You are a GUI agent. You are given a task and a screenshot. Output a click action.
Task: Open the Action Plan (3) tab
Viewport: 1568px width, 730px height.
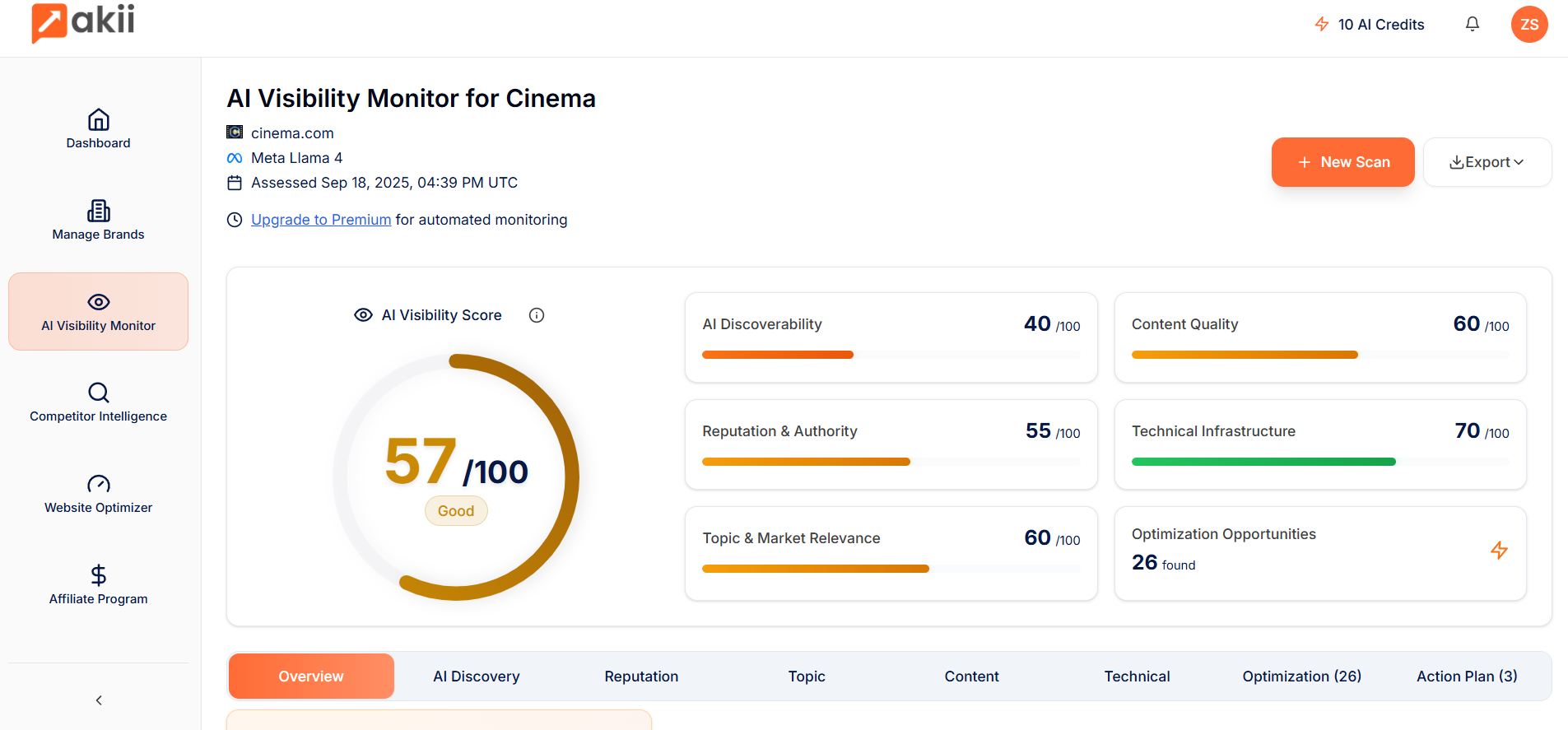tap(1466, 677)
